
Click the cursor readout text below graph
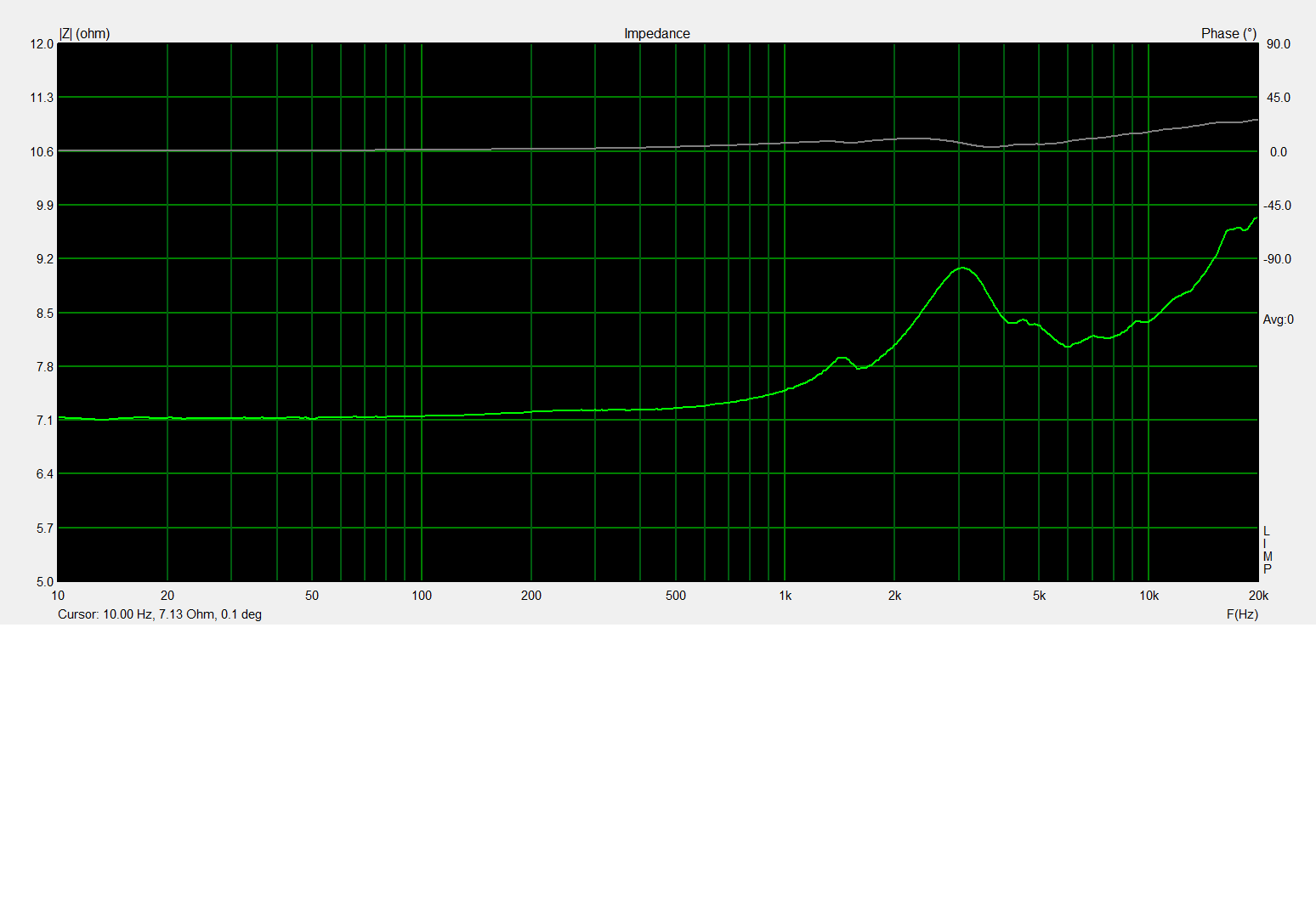[x=160, y=614]
